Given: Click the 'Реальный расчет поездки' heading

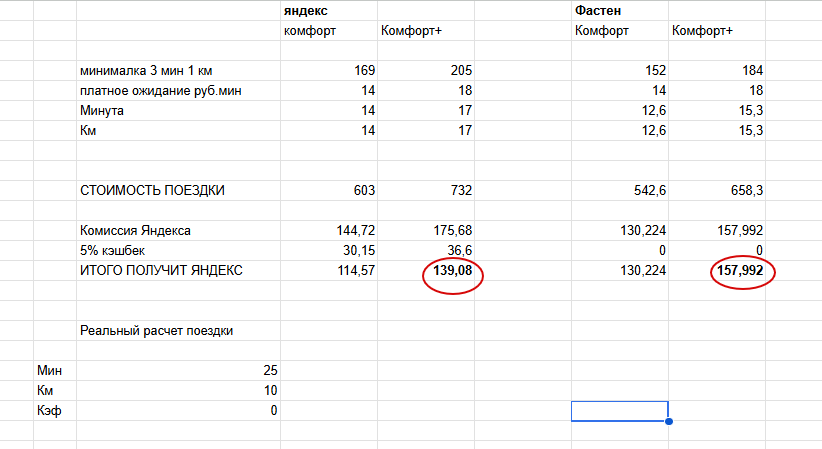Looking at the screenshot, I should point(156,330).
